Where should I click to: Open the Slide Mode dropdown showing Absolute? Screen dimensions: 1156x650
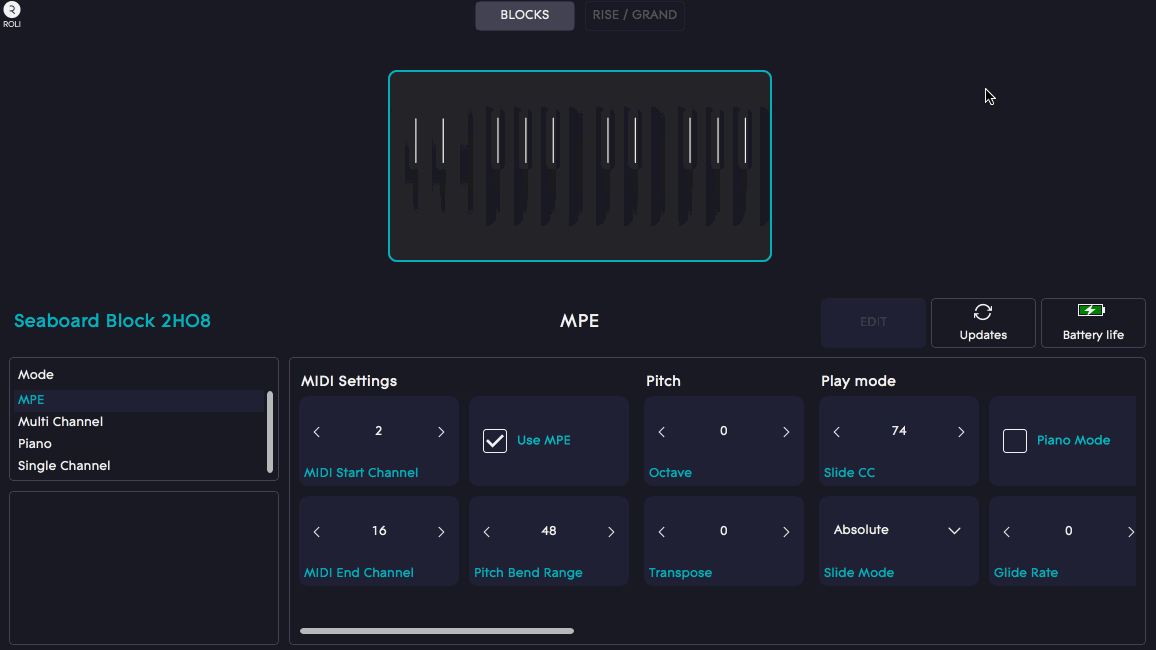[898, 529]
